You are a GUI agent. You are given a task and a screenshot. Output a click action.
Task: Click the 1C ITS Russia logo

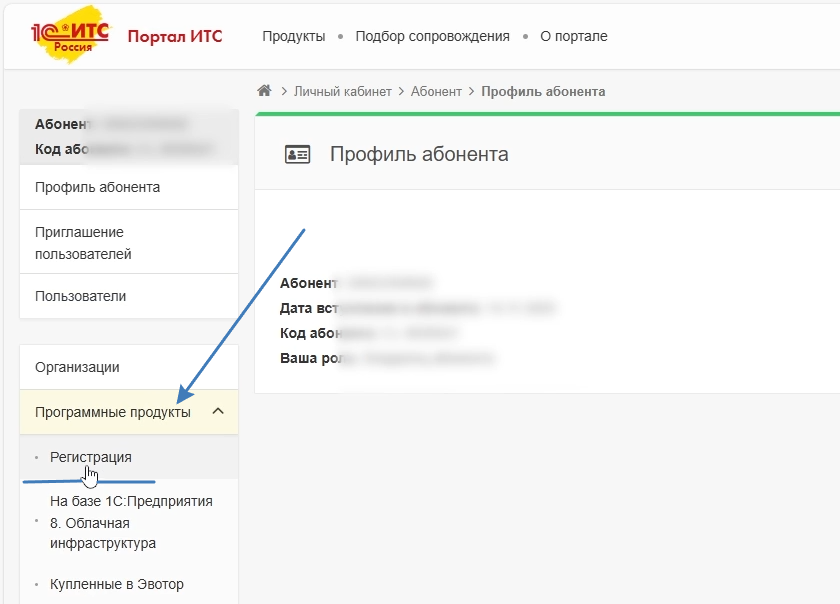[70, 36]
